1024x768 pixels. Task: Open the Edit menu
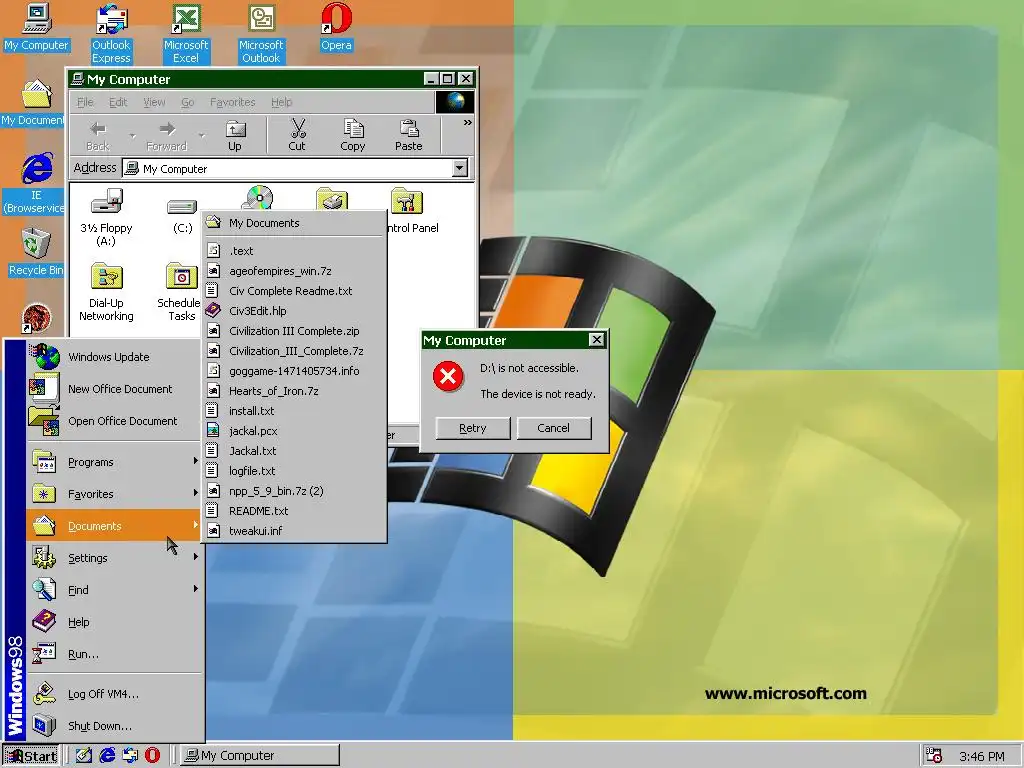coord(118,102)
